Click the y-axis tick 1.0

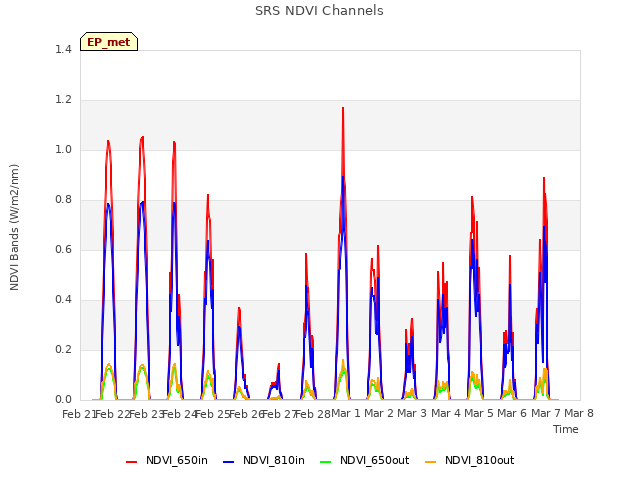click(63, 149)
